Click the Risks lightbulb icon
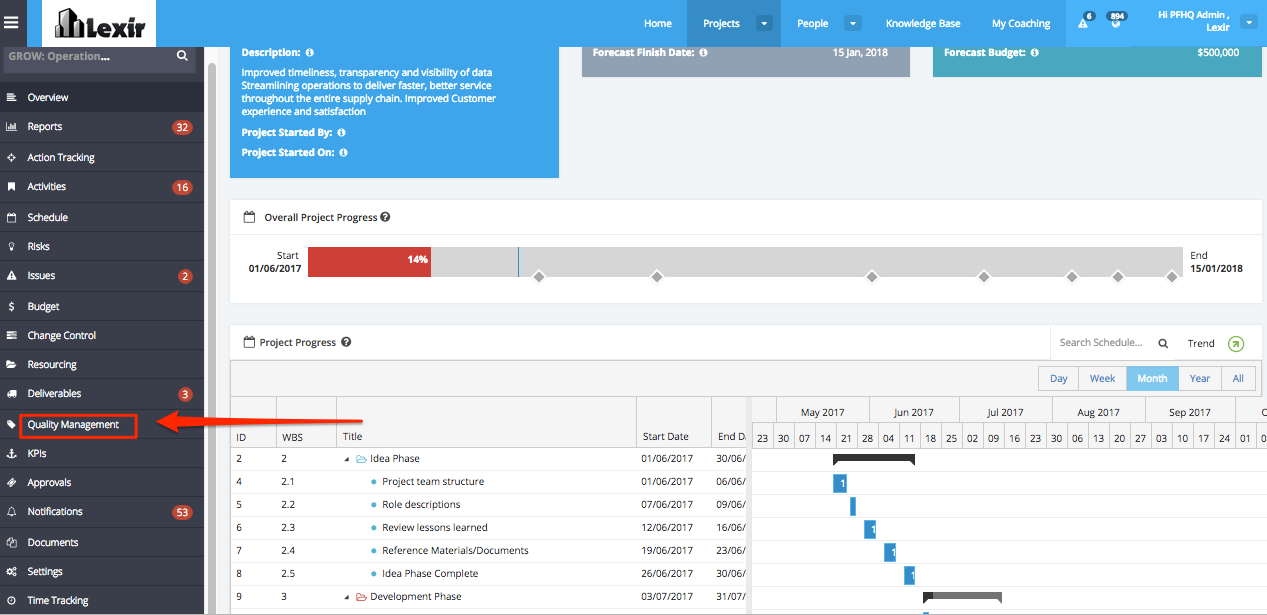The height and width of the screenshot is (615, 1267). 11,246
